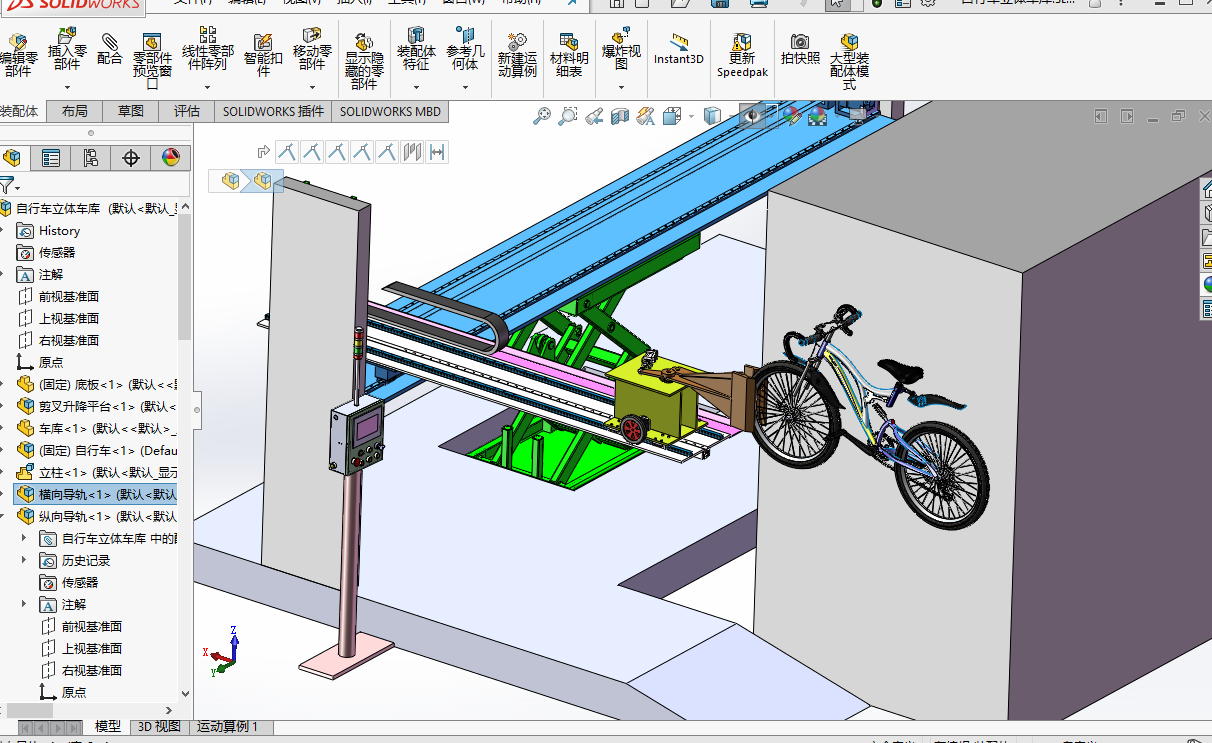Click the 参考几何体 reference geometry tool
1212x743 pixels.
[465, 50]
